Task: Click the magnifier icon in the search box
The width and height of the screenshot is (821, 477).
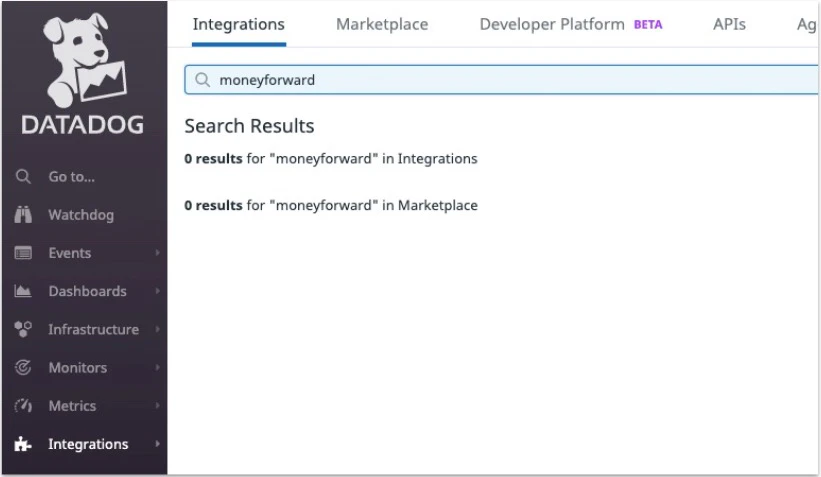Action: (203, 80)
